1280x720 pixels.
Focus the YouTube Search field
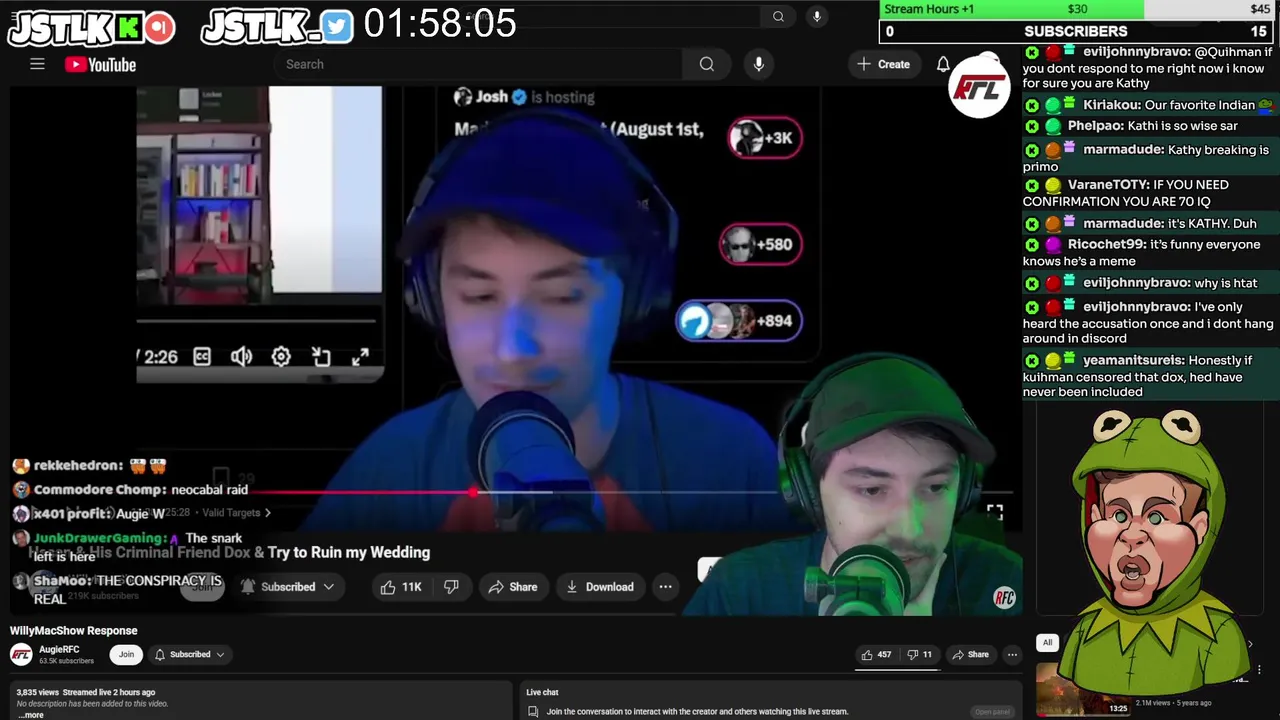(x=478, y=64)
